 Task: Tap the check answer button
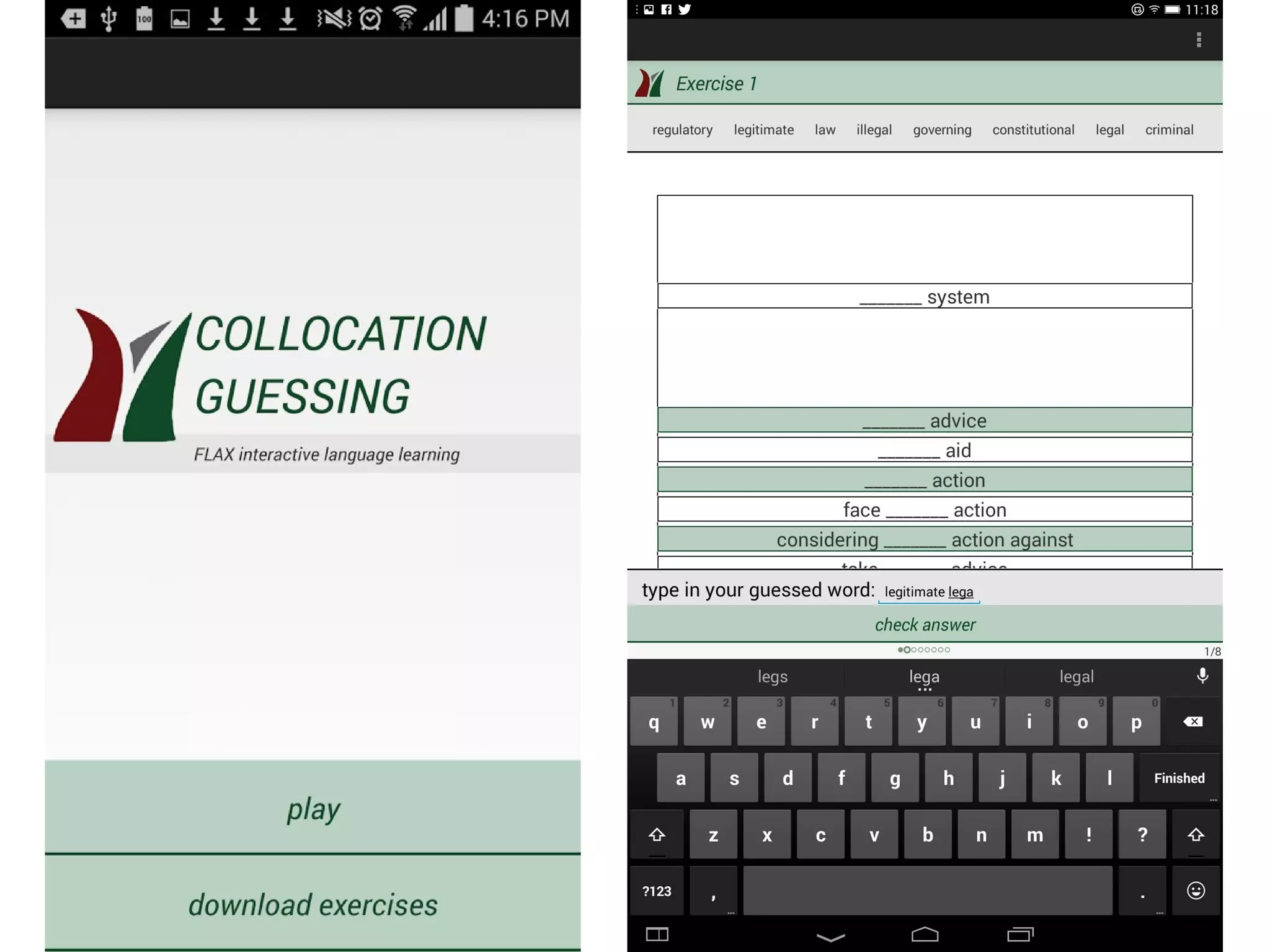[x=925, y=624]
